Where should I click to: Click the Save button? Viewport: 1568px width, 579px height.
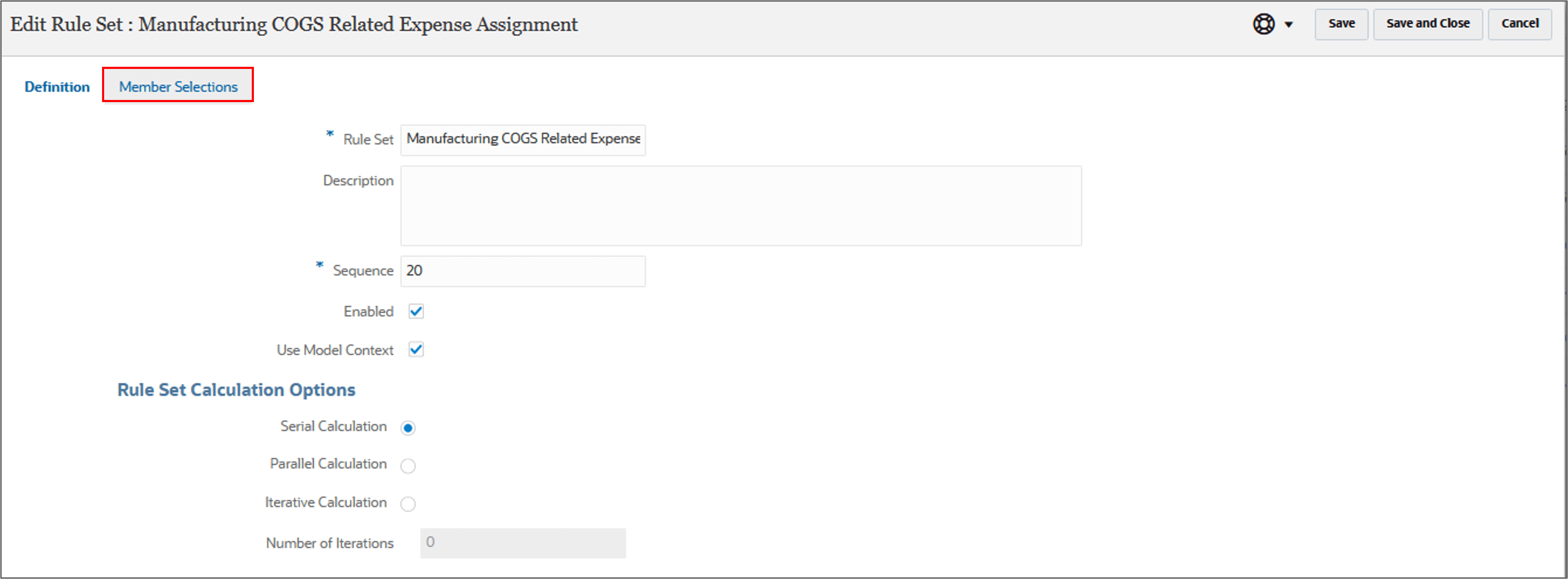point(1341,24)
